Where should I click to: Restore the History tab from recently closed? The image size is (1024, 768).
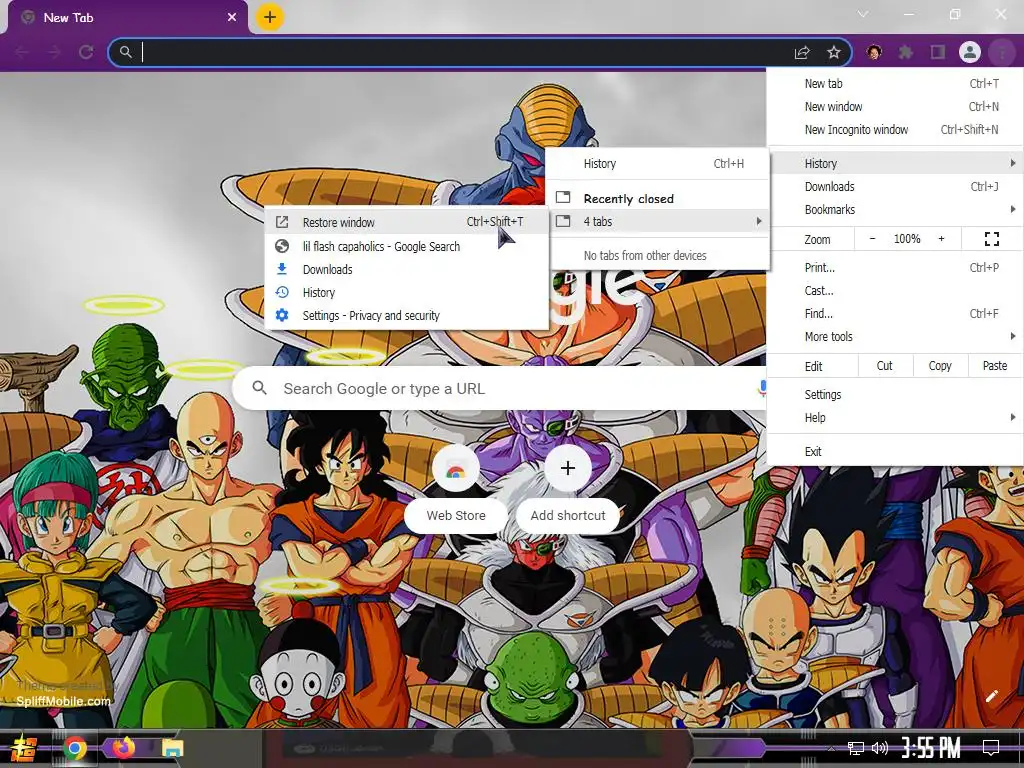coord(407,293)
